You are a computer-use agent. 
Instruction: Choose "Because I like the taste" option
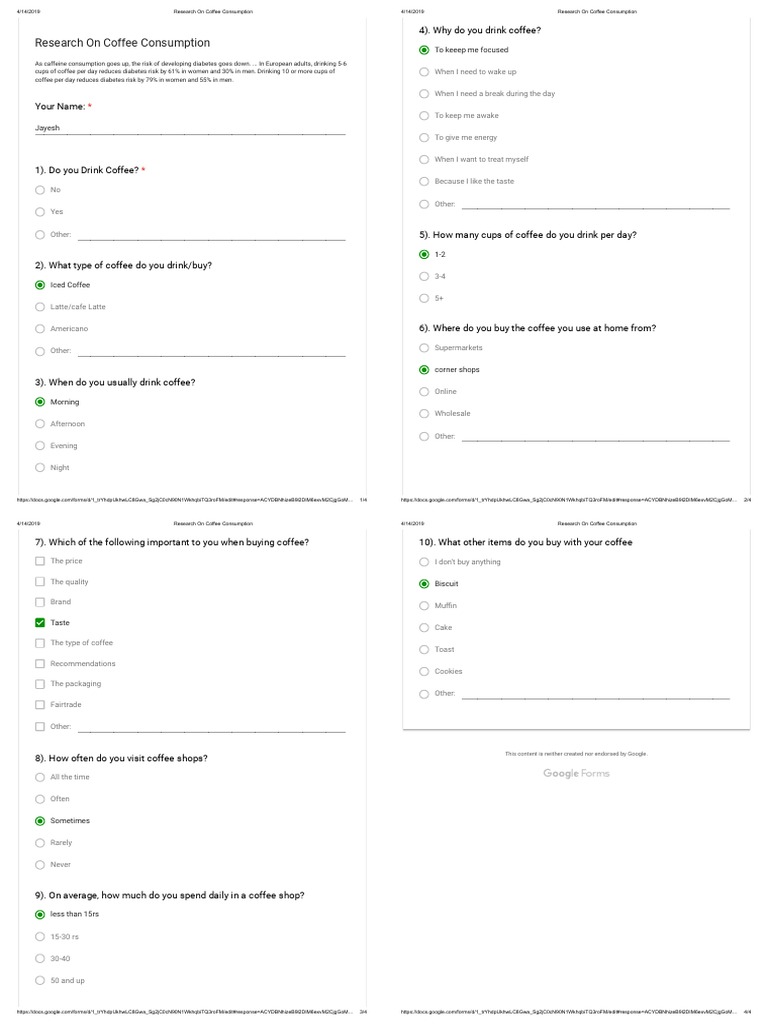(424, 182)
